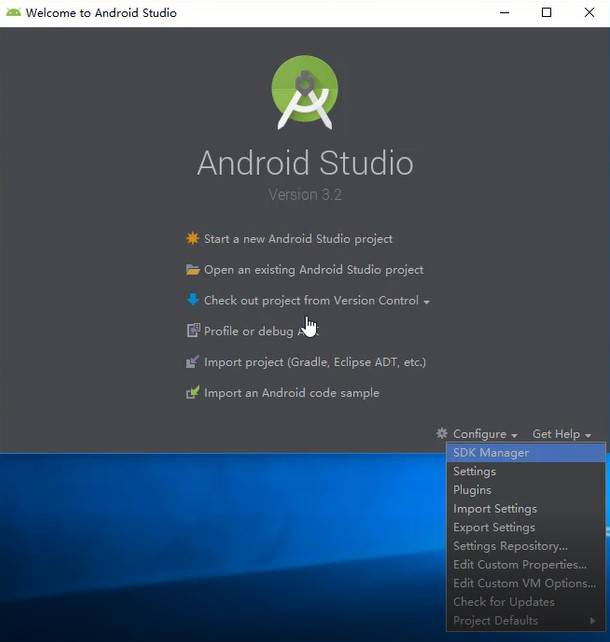Choose Edit Custom VM Options...
610x642 pixels.
click(526, 583)
